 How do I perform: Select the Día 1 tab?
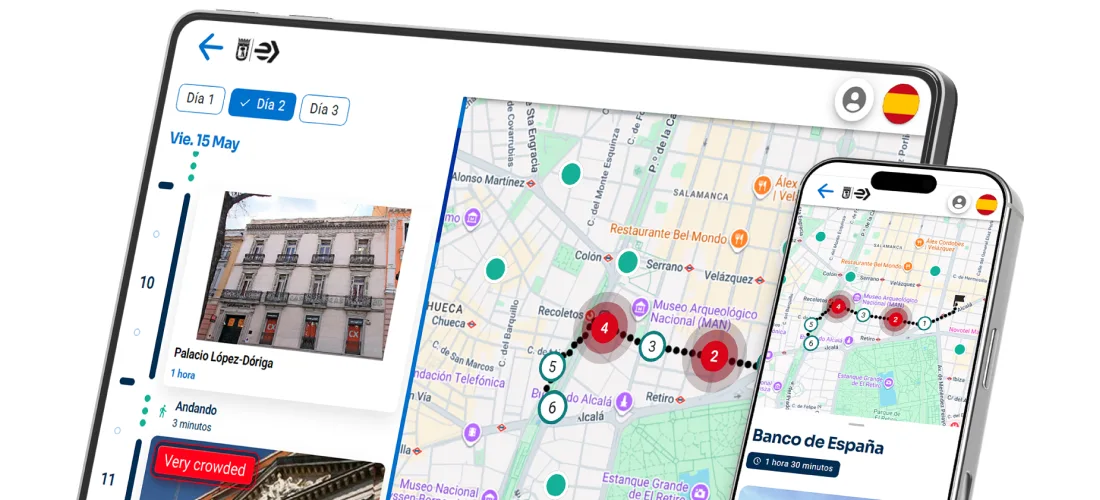[200, 99]
